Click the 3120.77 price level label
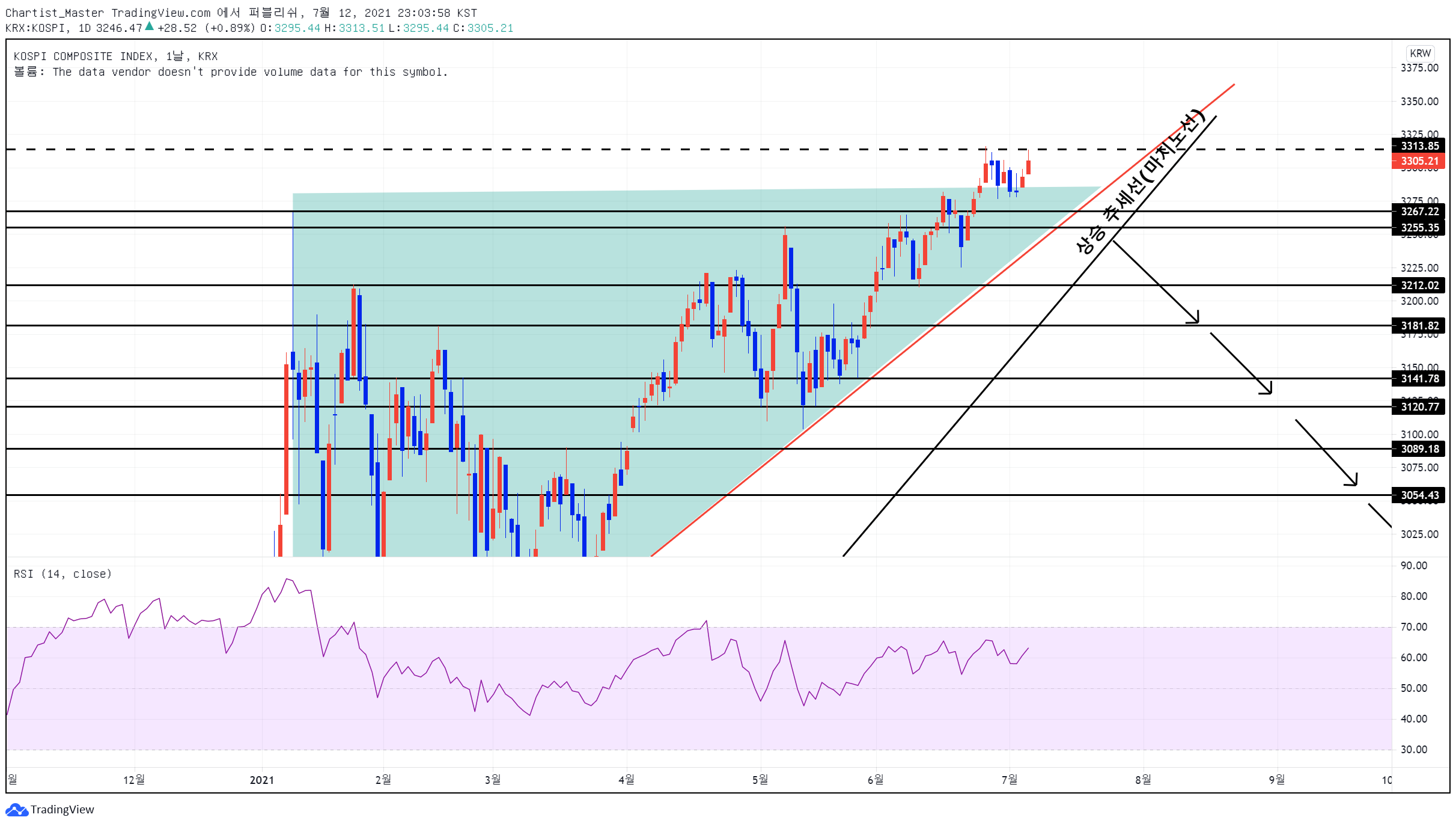Viewport: 1456px width, 826px height. tap(1419, 407)
